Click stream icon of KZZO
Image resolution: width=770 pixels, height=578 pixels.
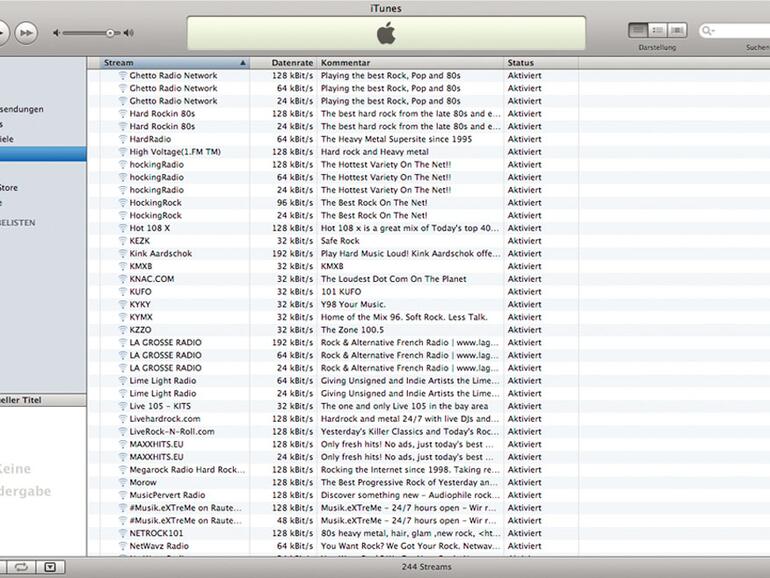click(123, 330)
